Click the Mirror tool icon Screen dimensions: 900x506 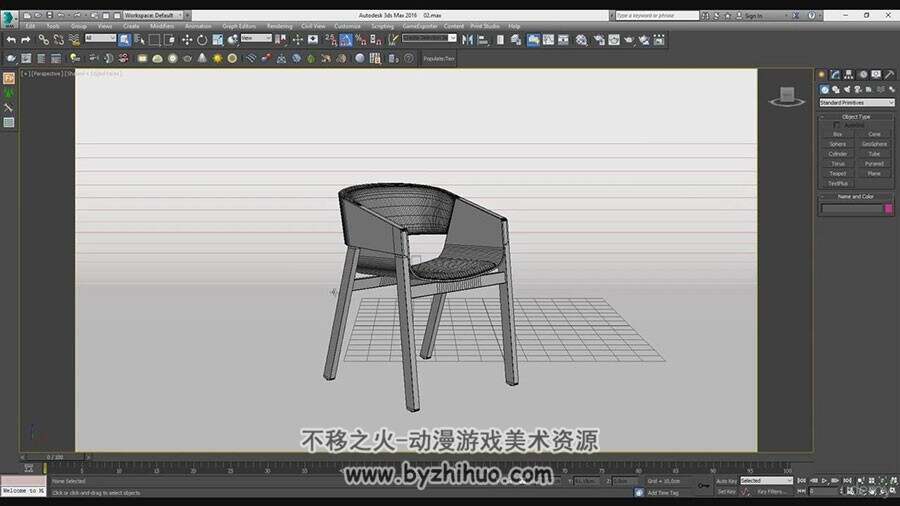click(468, 40)
